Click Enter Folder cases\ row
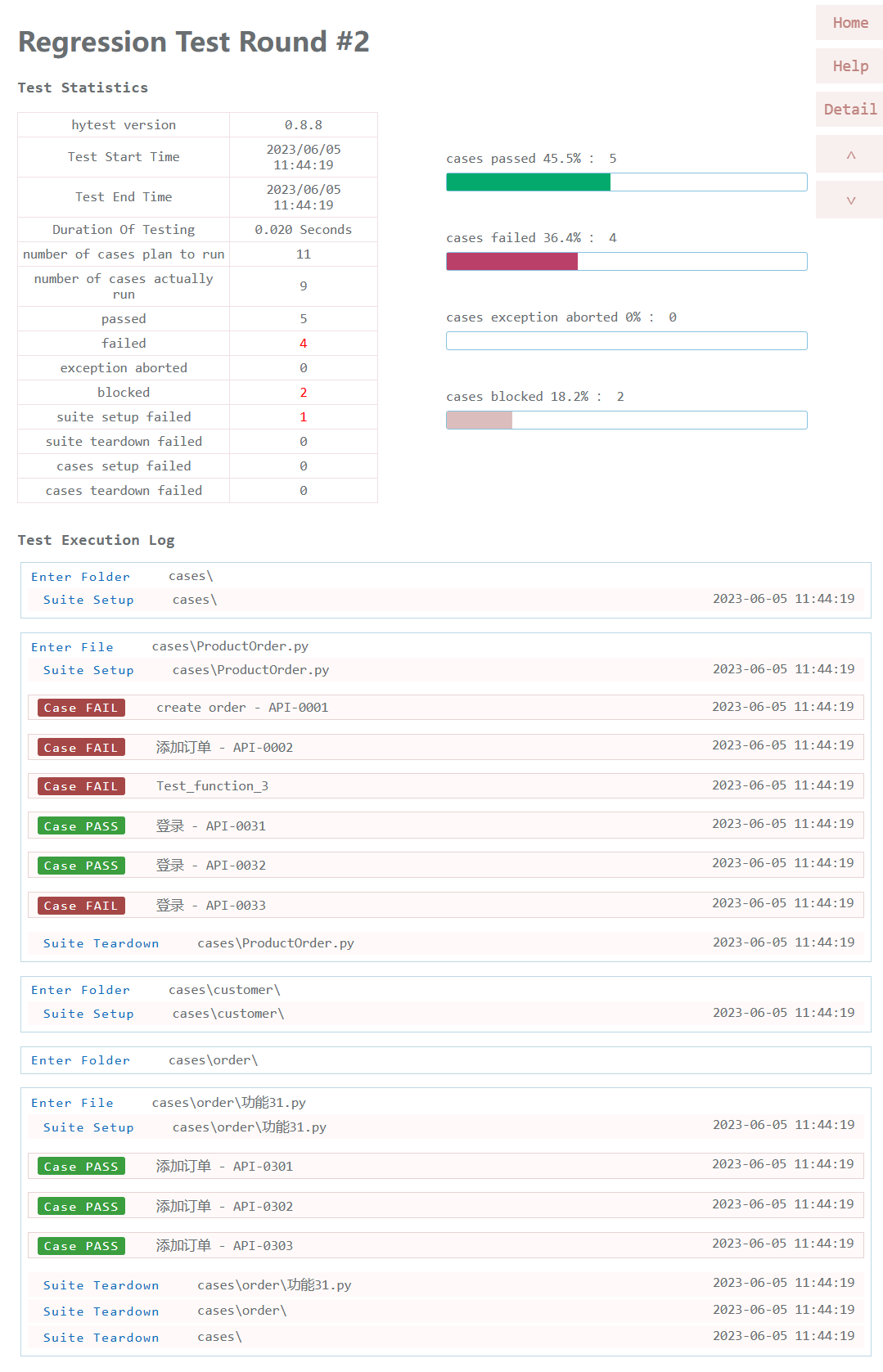The width and height of the screenshot is (883, 1372). [446, 577]
